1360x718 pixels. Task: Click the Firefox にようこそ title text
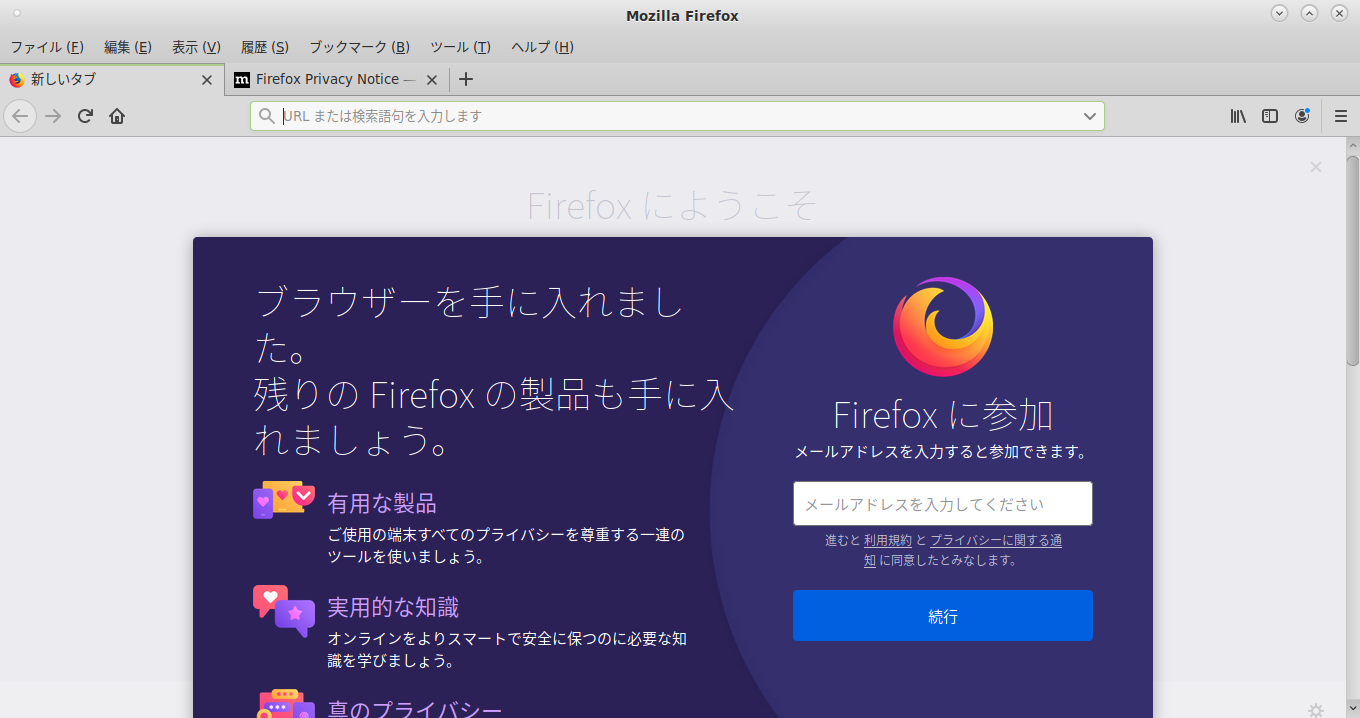672,206
